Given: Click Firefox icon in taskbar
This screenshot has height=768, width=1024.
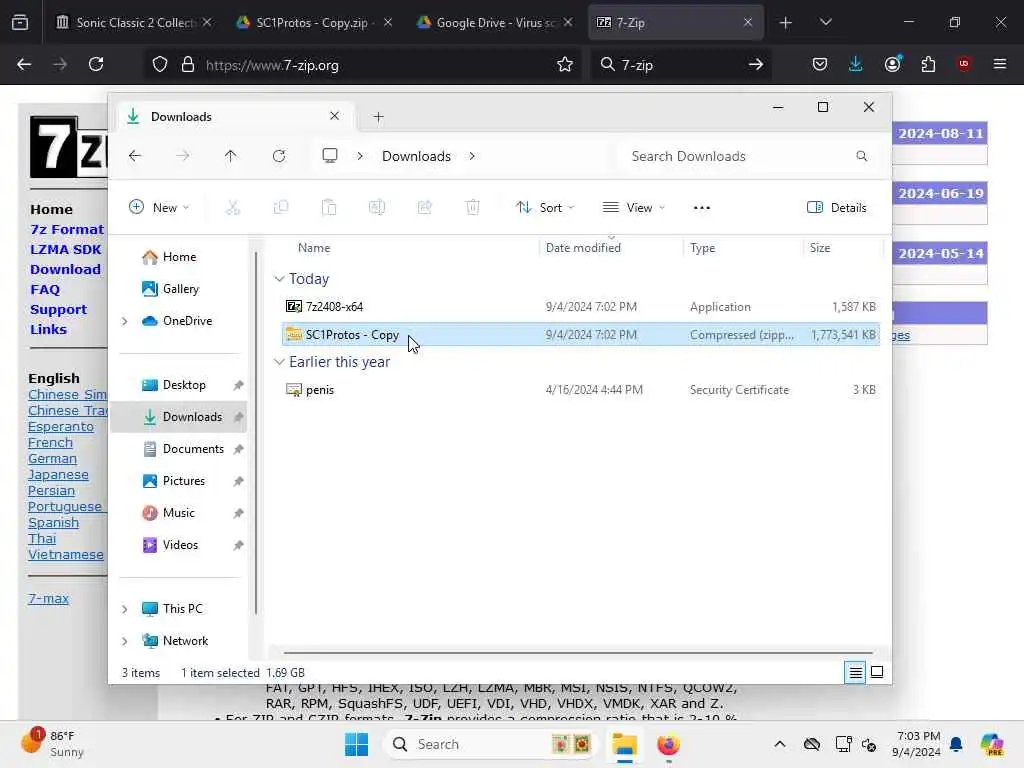Looking at the screenshot, I should point(668,744).
